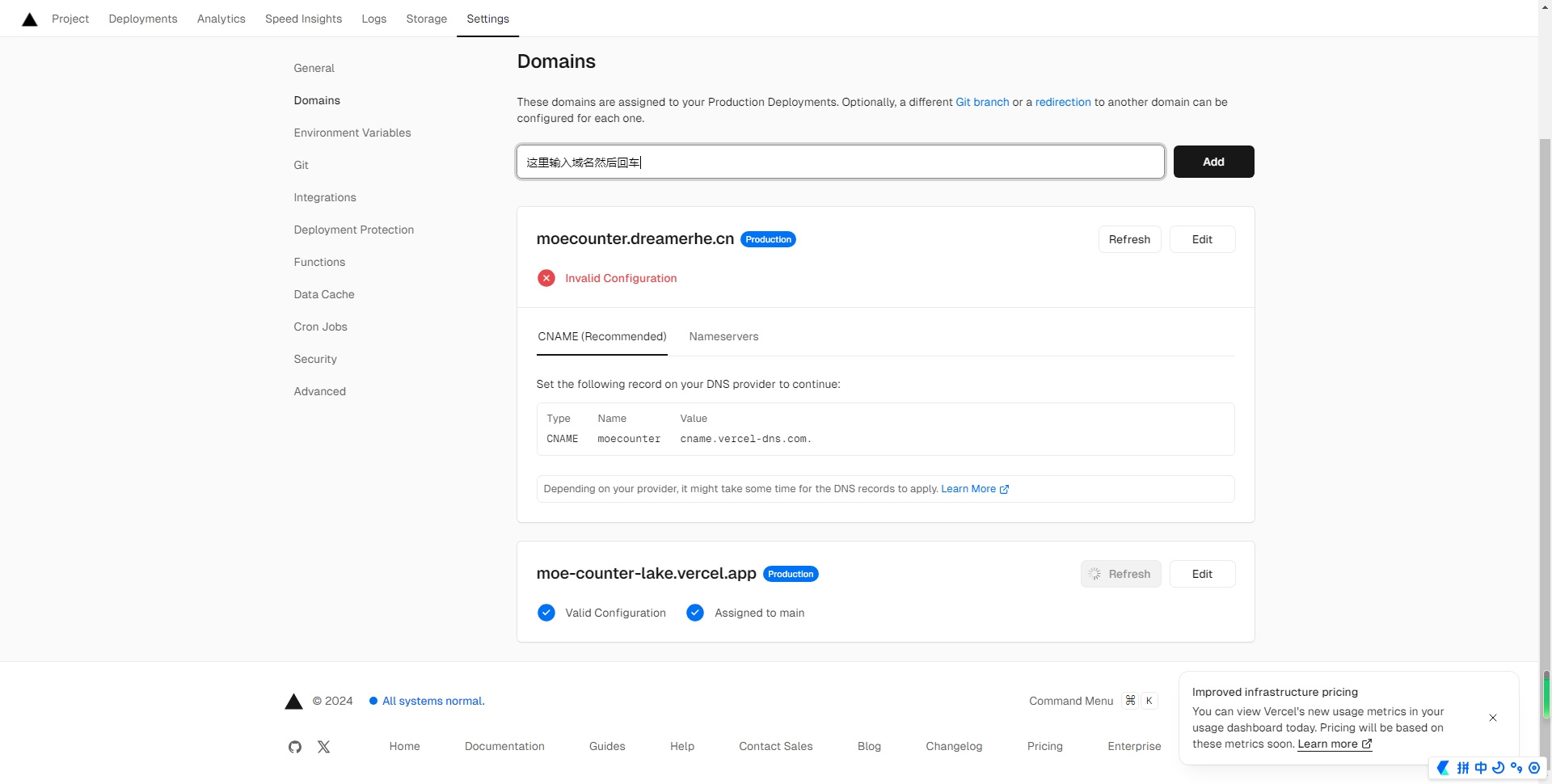Click the Add domain button

tap(1213, 162)
